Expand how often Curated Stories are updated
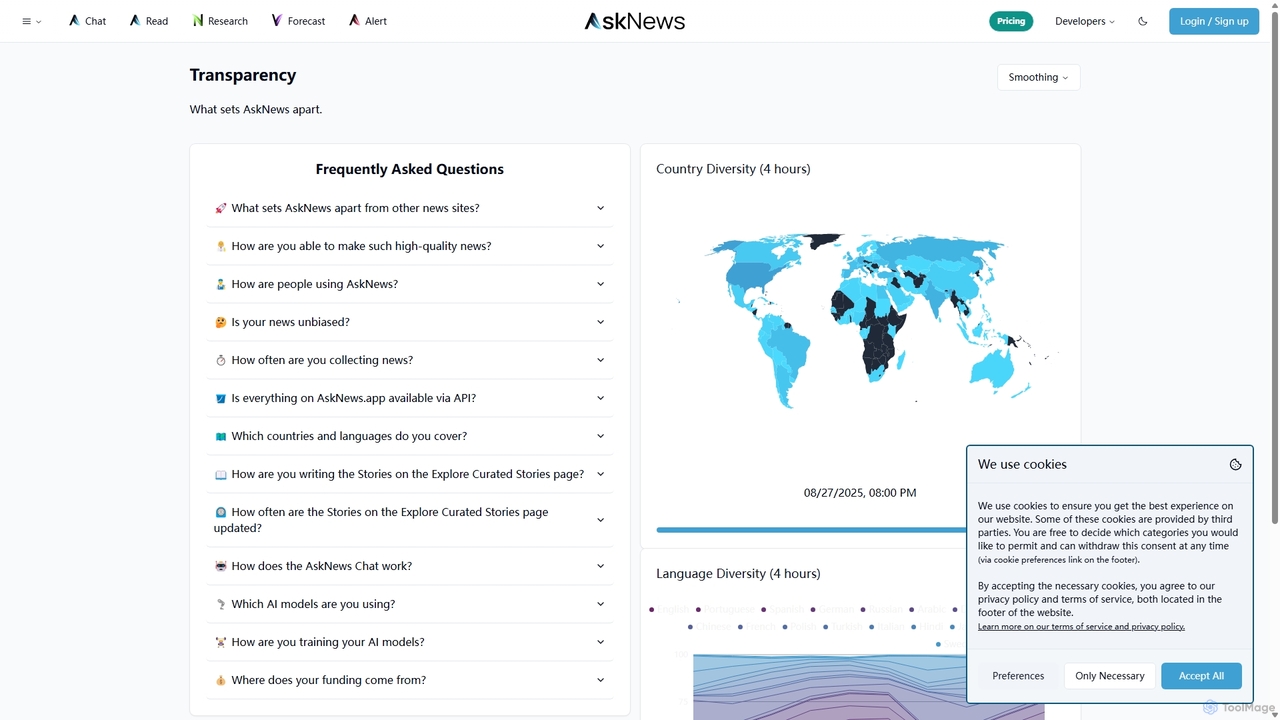This screenshot has width=1280, height=720. point(410,520)
